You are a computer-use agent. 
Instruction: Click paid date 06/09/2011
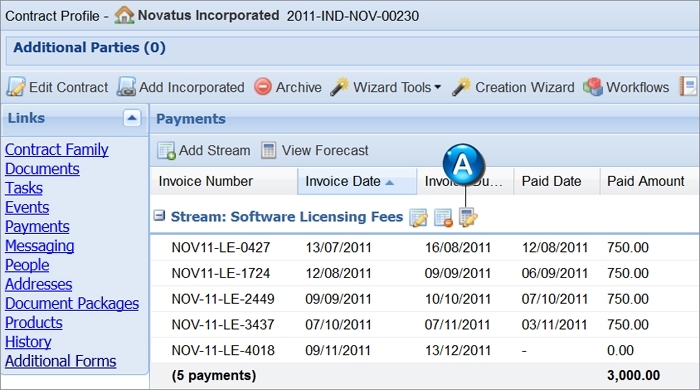tap(554, 273)
